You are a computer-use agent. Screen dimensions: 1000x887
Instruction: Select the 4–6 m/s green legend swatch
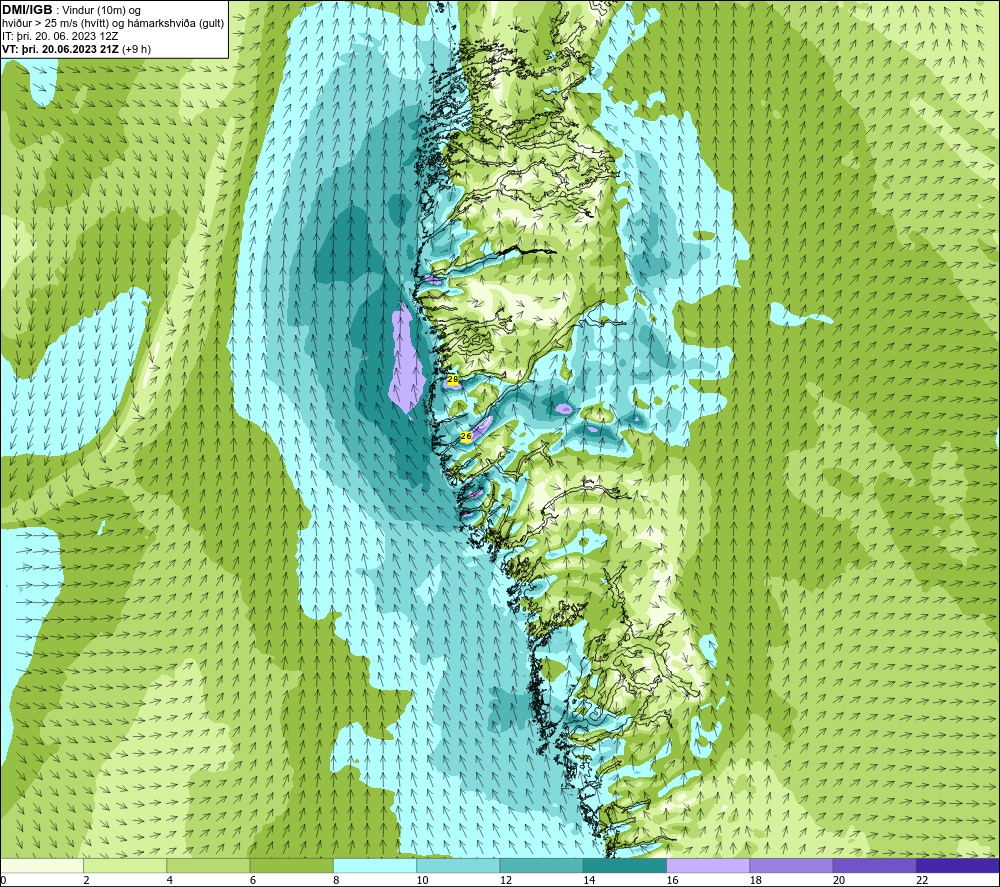pos(209,865)
